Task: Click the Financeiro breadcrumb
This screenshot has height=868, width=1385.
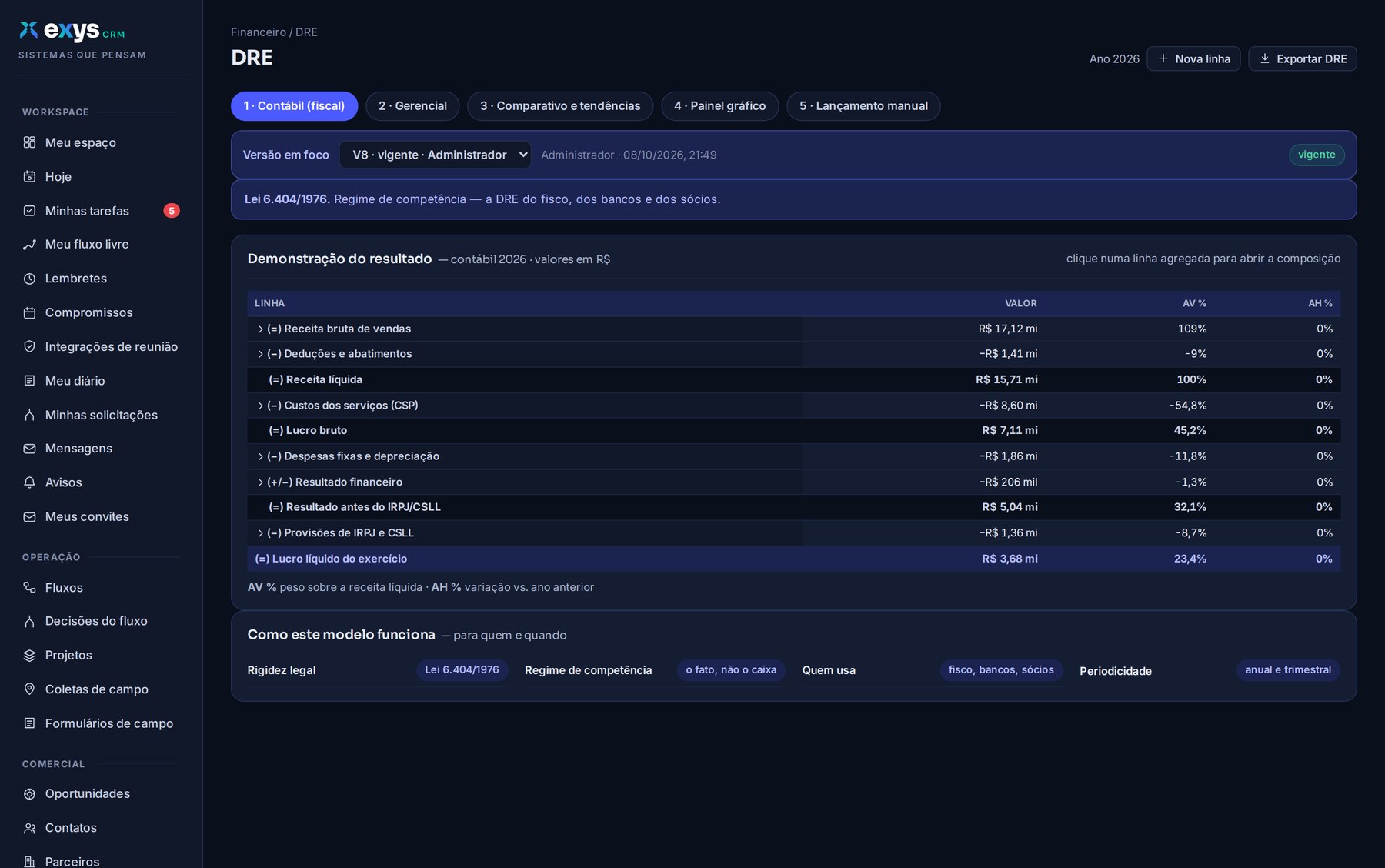Action: click(259, 32)
